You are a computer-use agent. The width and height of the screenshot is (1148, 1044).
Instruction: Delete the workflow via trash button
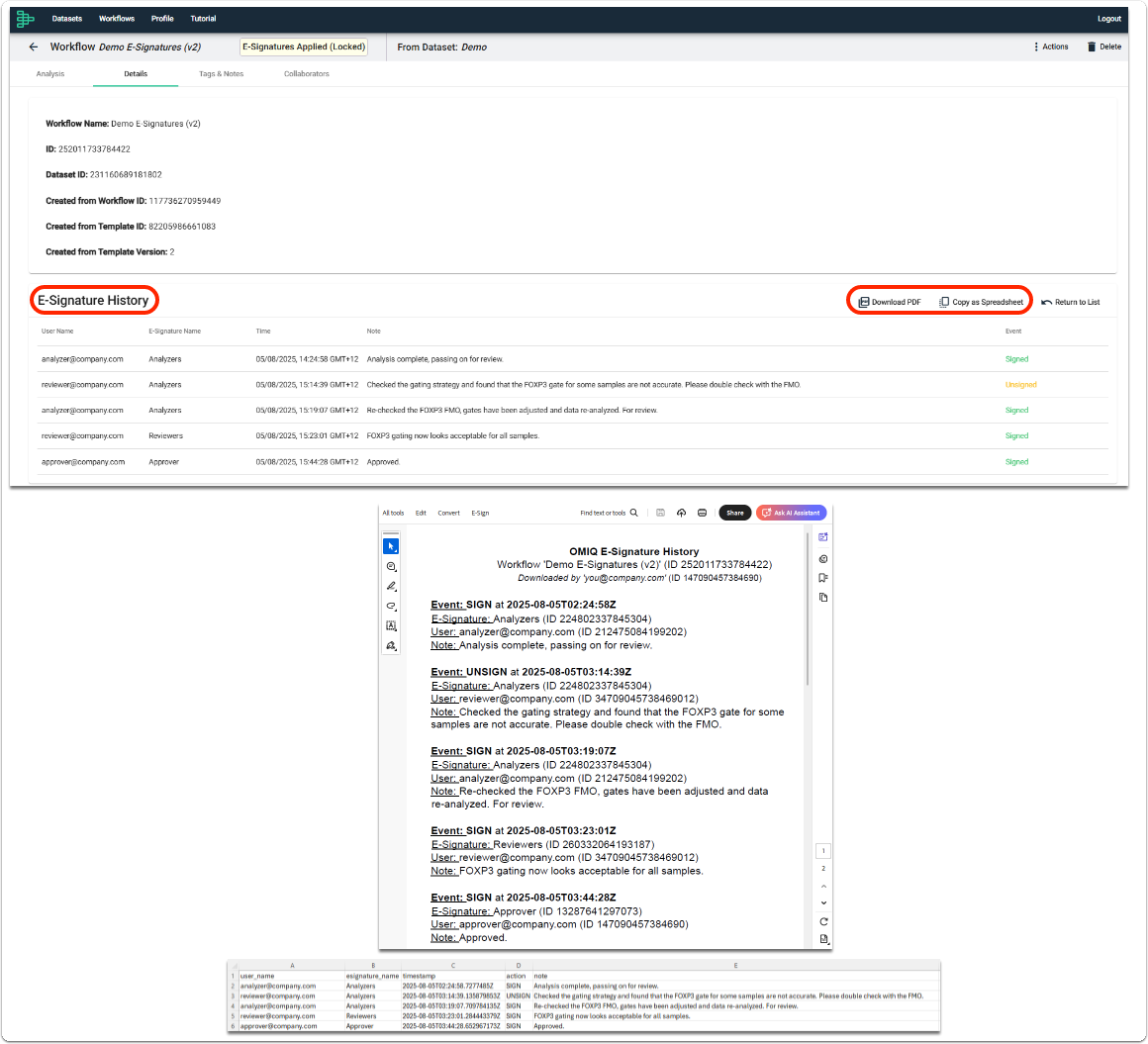pos(1104,47)
